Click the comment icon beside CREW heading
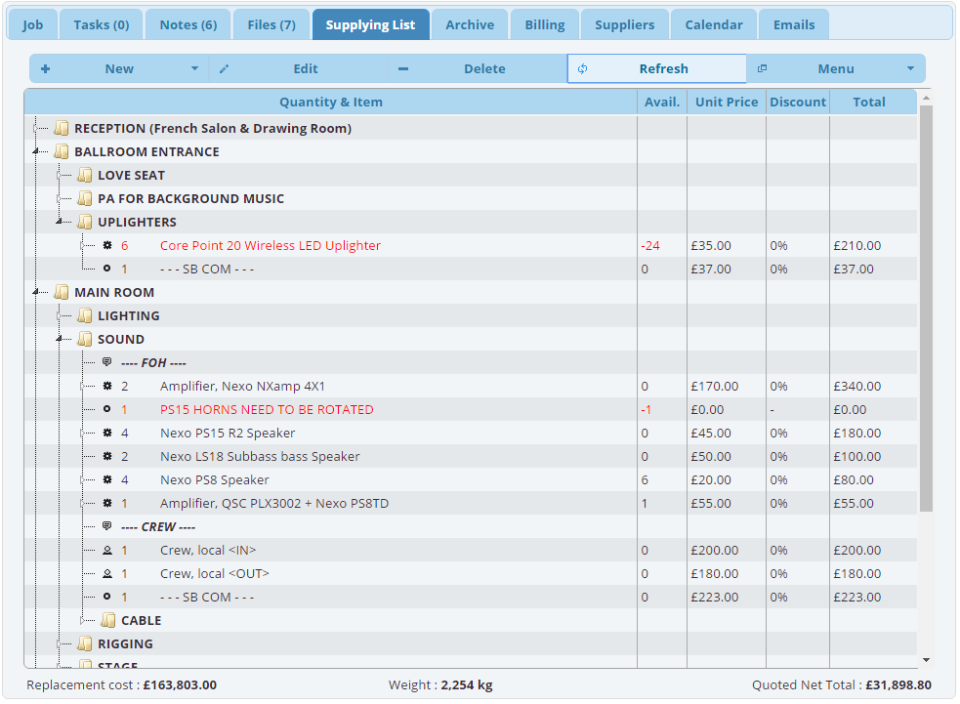Image resolution: width=960 pixels, height=704 pixels. 107,526
